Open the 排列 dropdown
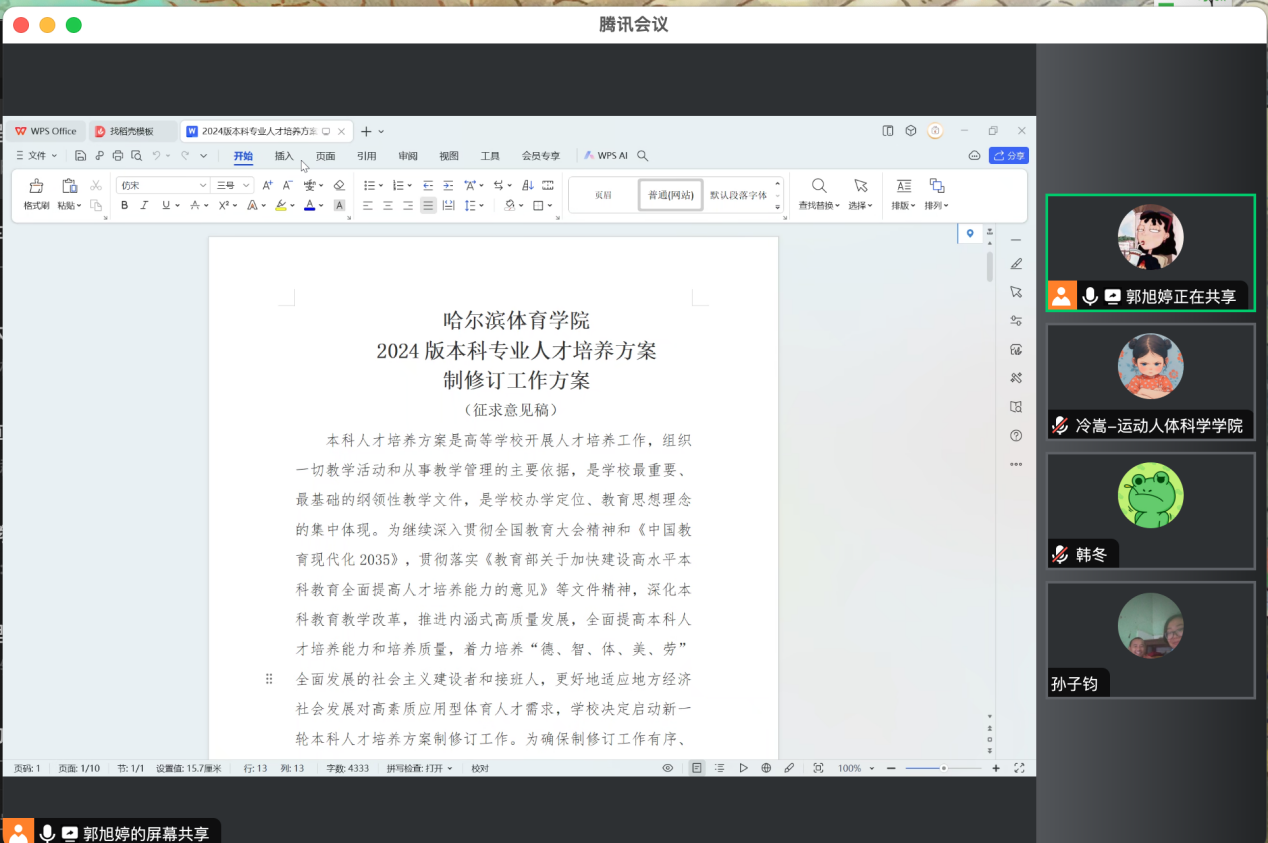This screenshot has height=843, width=1268. 936,205
